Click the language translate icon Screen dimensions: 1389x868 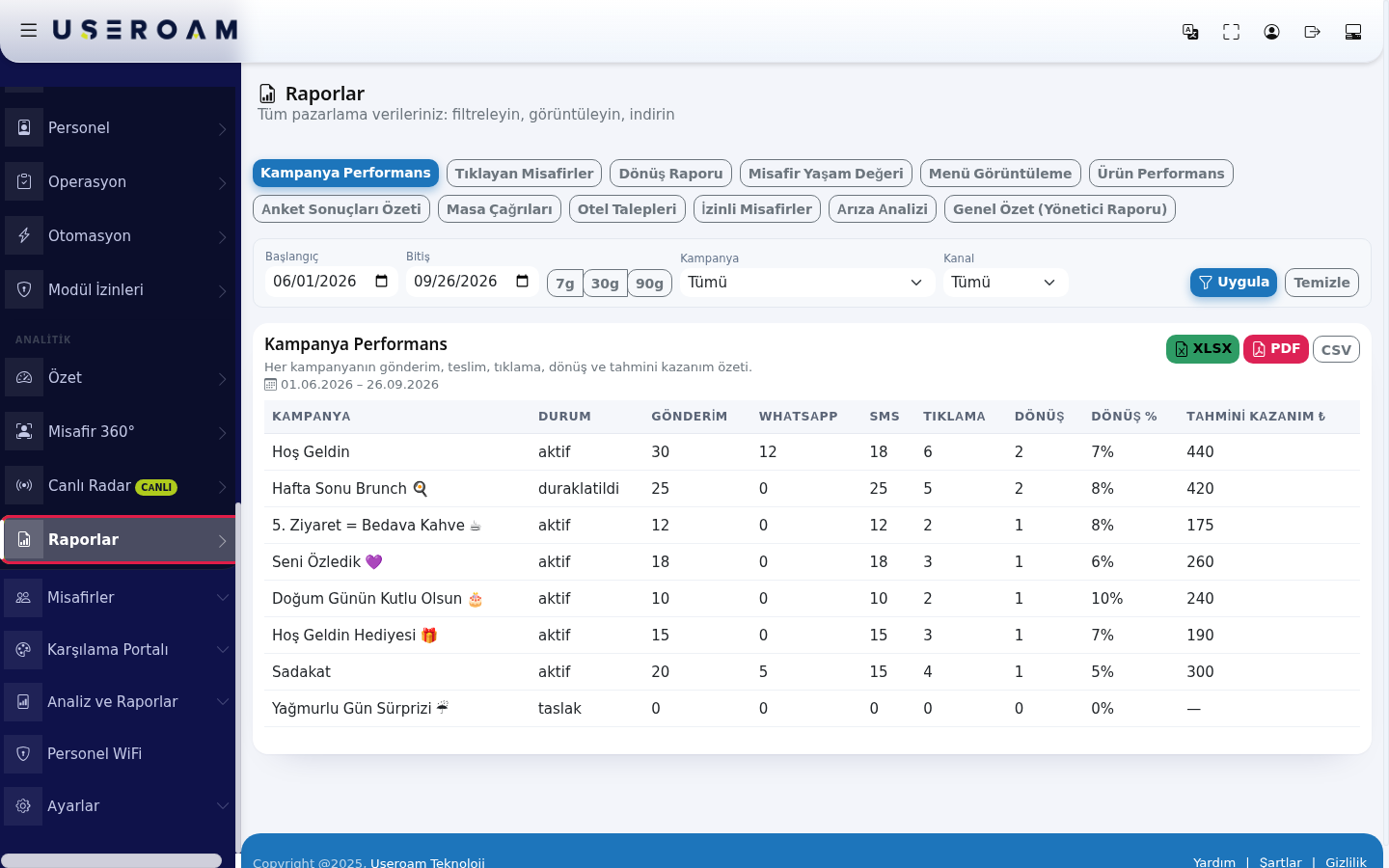pyautogui.click(x=1190, y=32)
